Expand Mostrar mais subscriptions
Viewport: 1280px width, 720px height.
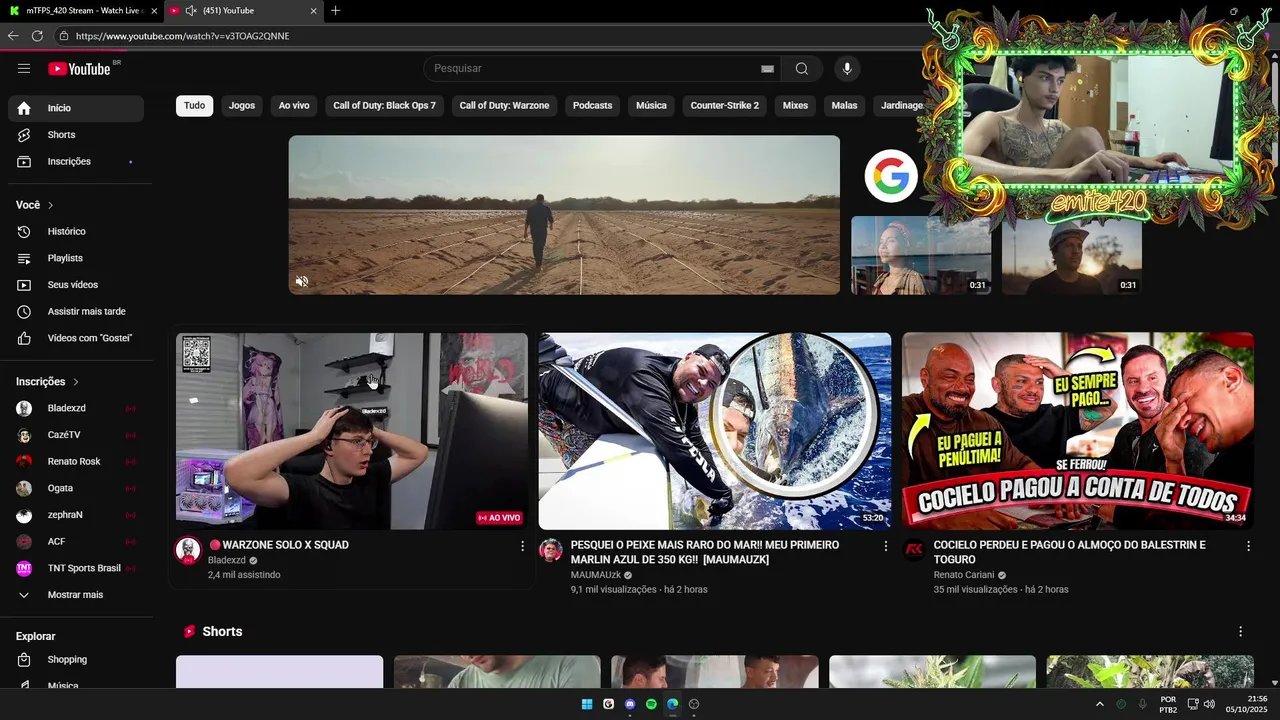76,595
